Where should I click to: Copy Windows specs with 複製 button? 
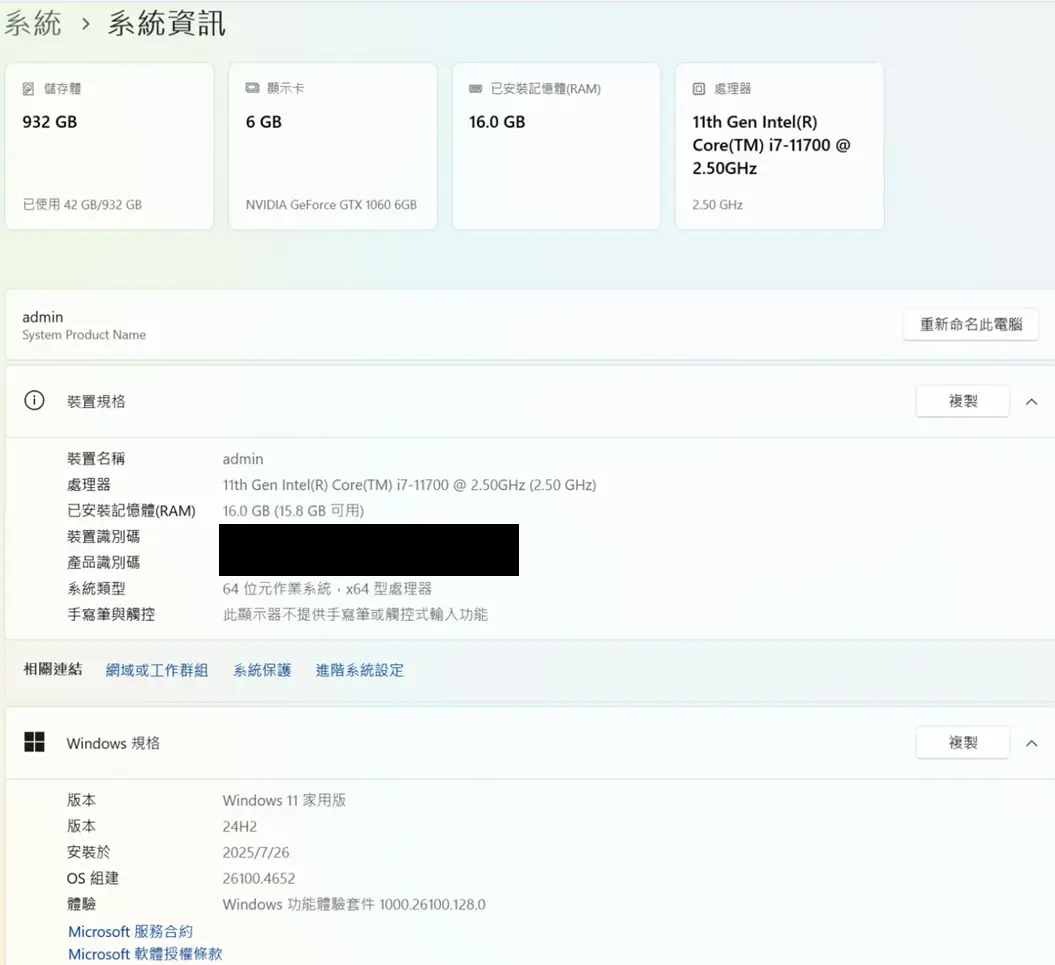click(x=963, y=742)
